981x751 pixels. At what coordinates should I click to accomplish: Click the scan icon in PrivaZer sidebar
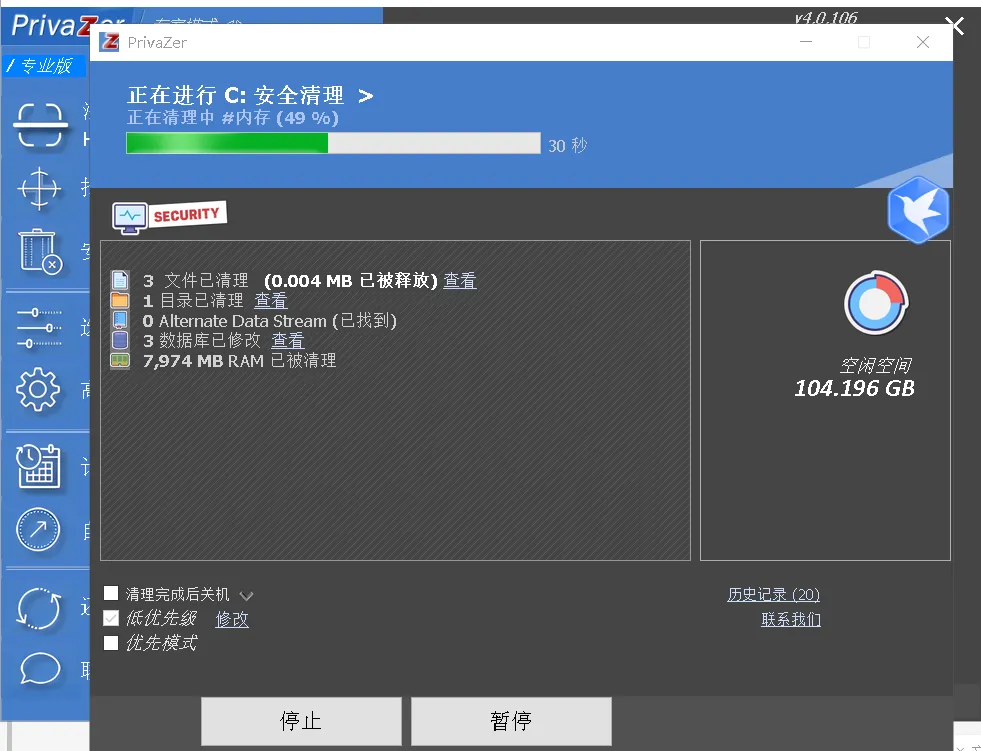40,125
